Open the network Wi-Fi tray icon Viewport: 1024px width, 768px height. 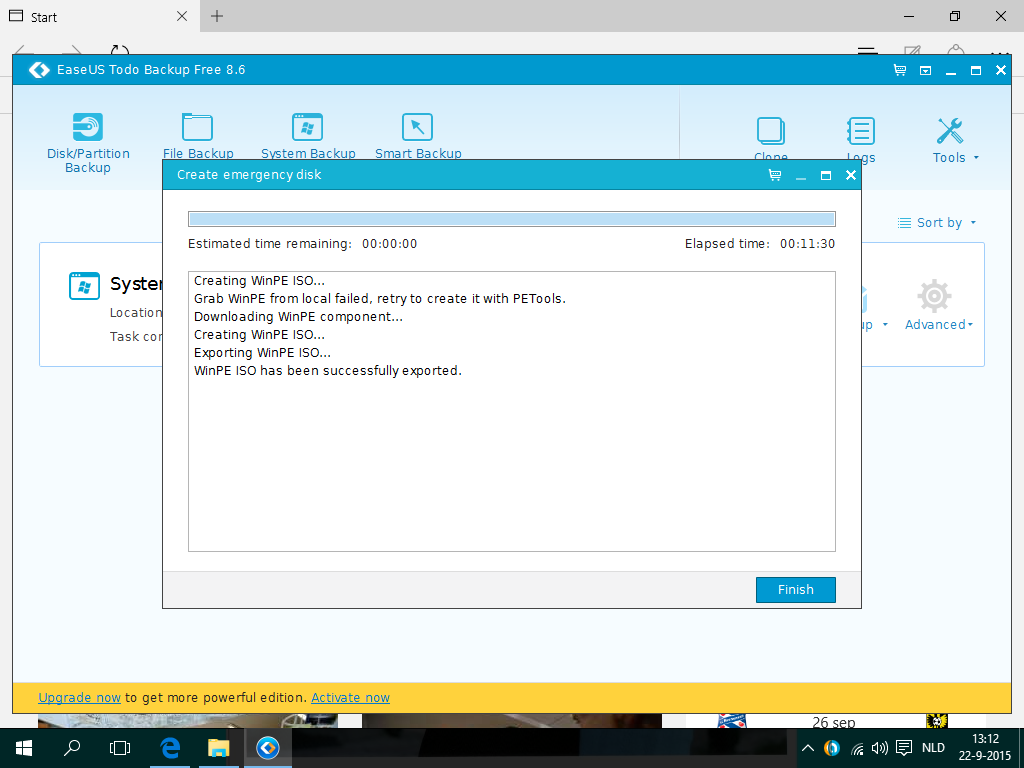point(857,748)
